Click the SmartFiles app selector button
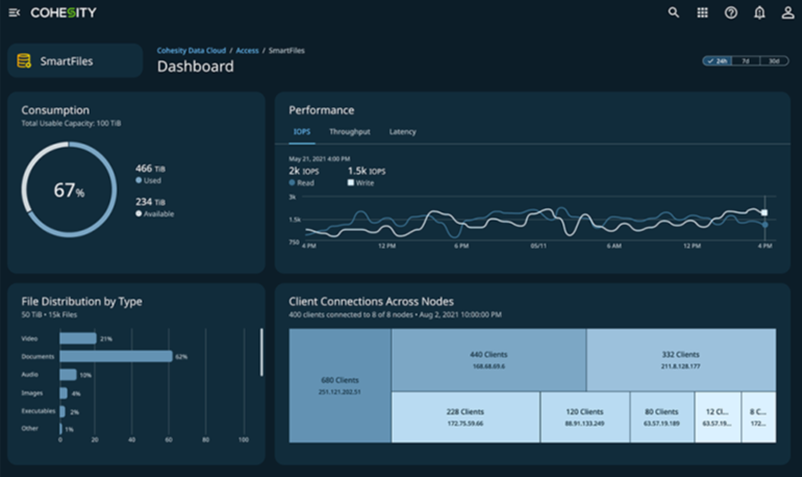The image size is (802, 477). tap(75, 61)
